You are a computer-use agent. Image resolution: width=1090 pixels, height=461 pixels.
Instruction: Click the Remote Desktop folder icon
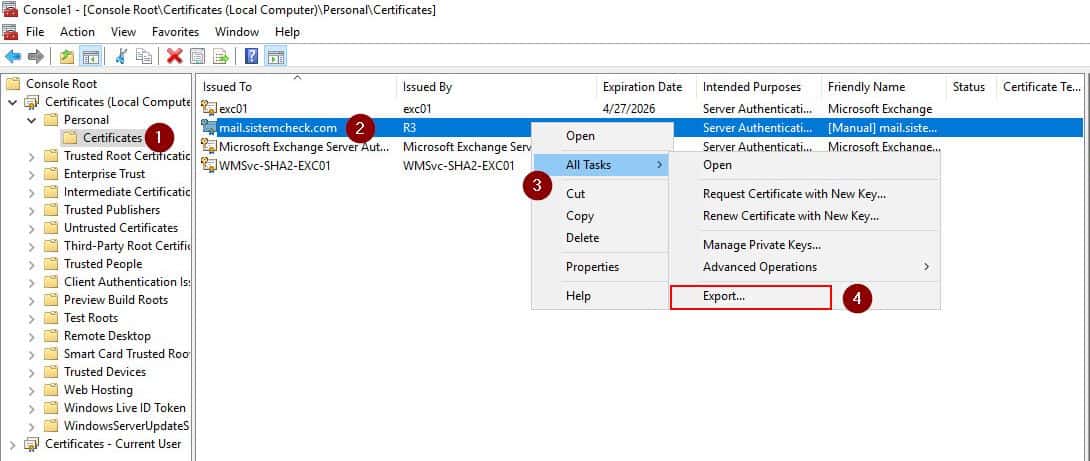coord(51,335)
